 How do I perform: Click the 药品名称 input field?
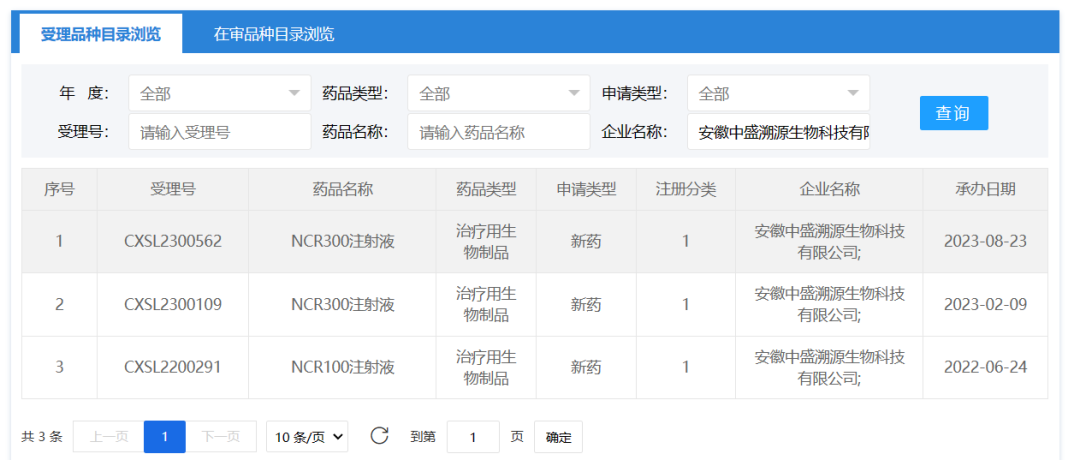498,131
